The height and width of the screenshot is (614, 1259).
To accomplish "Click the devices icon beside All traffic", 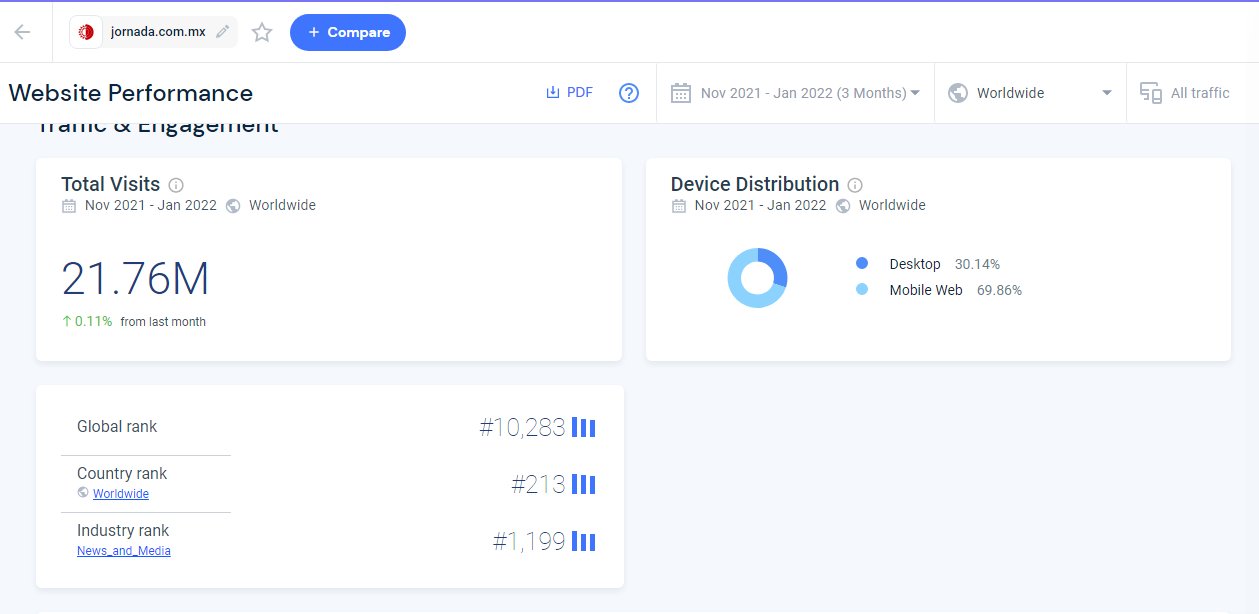I will tap(1150, 93).
